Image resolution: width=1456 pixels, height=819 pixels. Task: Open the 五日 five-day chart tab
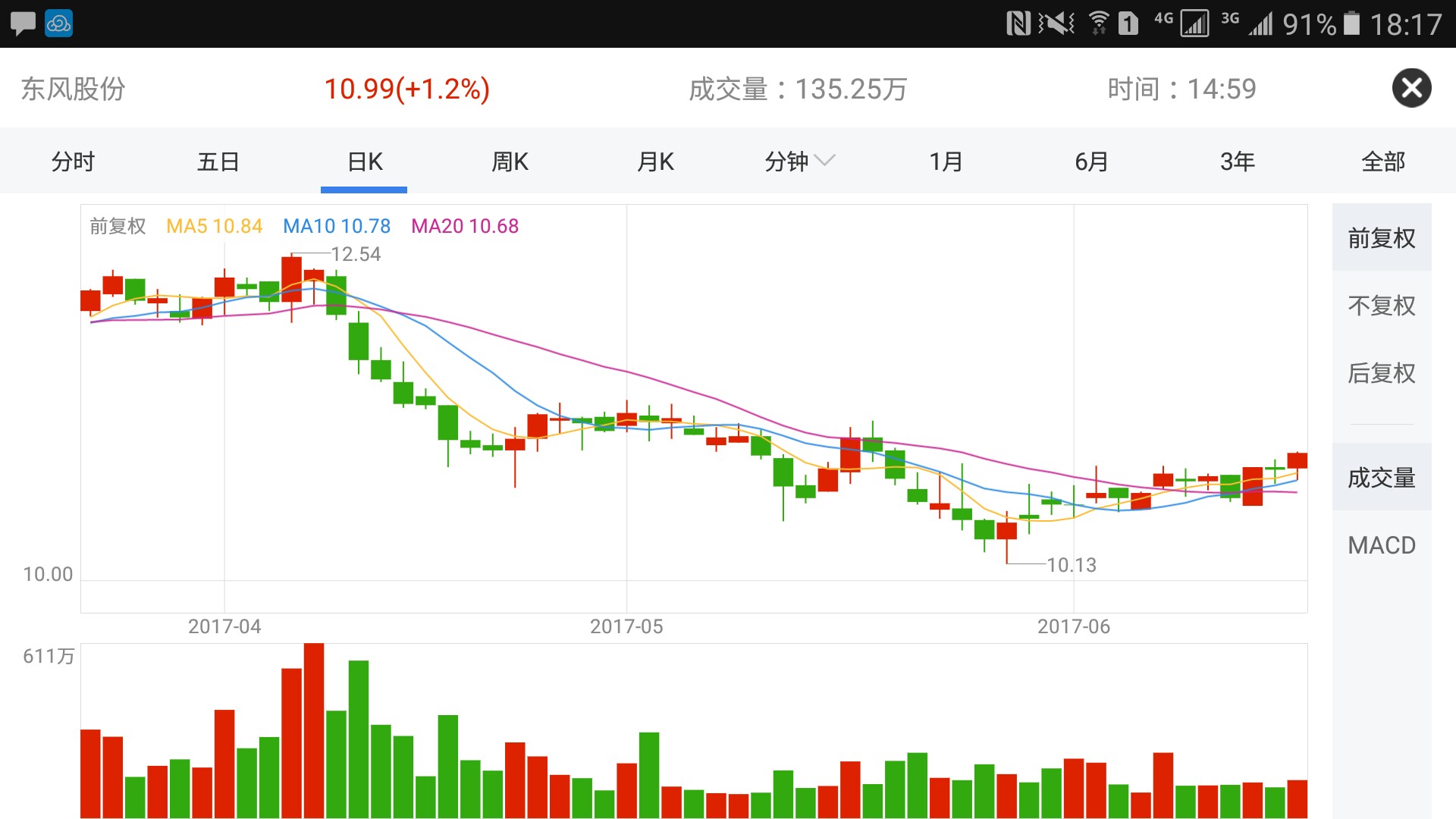coord(218,162)
